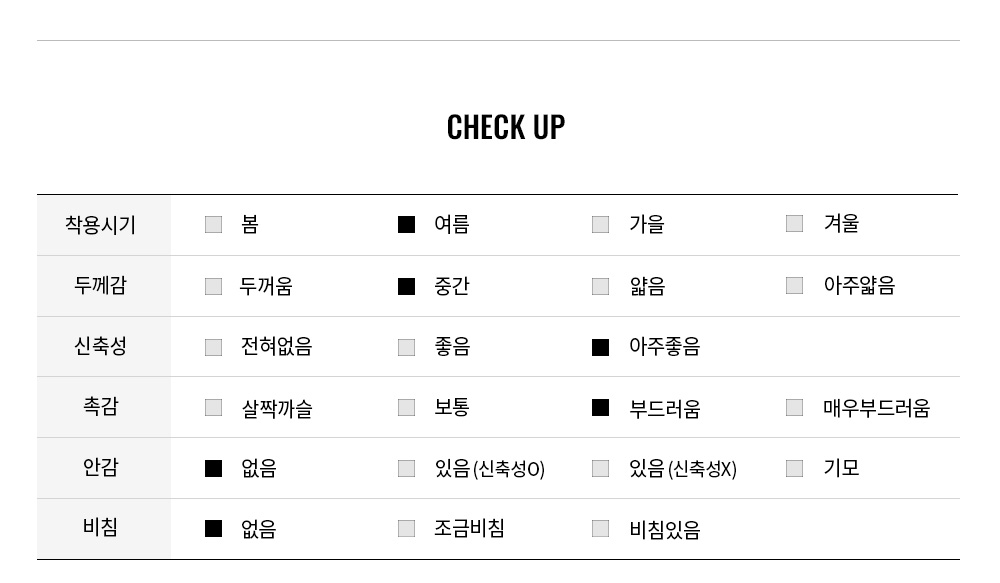
Task: Tick the 살짝까슬 texture checkbox
Action: (213, 408)
